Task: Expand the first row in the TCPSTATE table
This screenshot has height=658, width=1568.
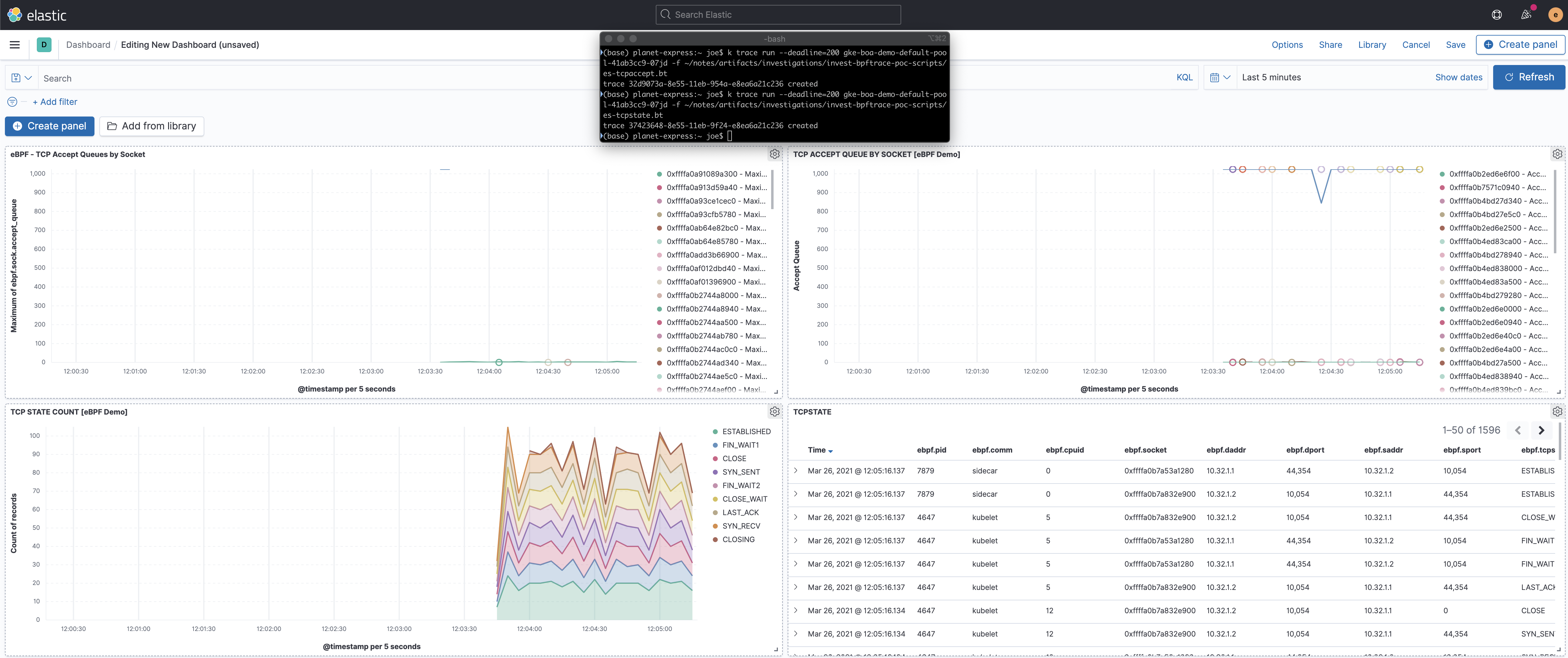Action: (x=796, y=471)
